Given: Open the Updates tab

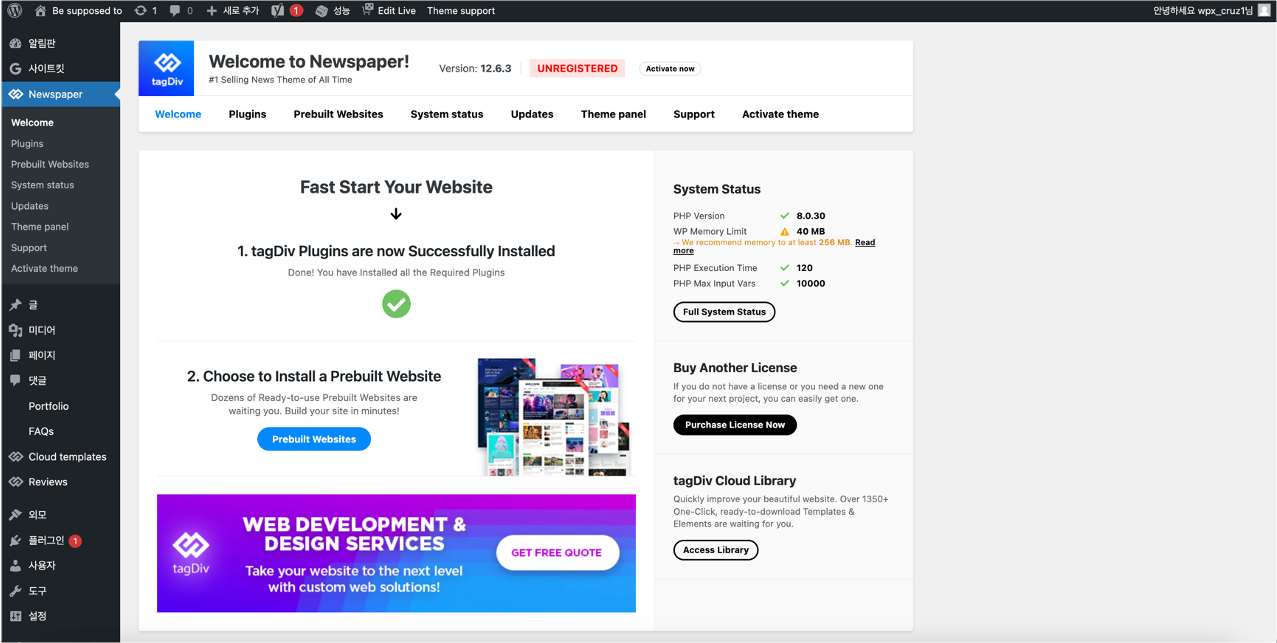Looking at the screenshot, I should click(x=532, y=114).
